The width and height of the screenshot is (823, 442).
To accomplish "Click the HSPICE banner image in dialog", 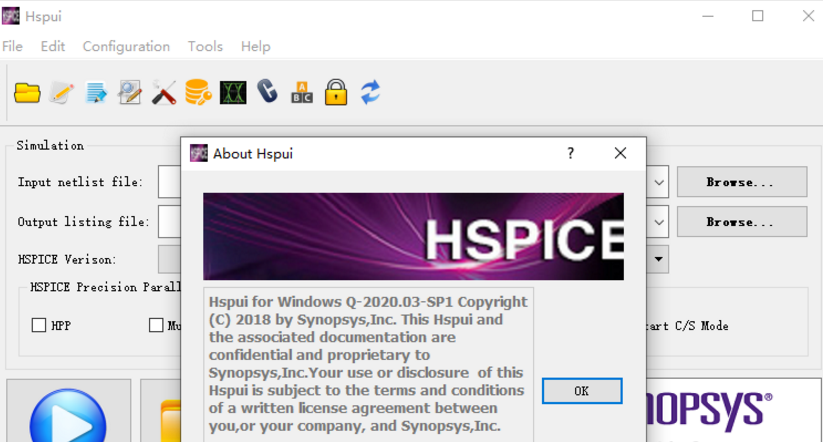I will [x=414, y=236].
